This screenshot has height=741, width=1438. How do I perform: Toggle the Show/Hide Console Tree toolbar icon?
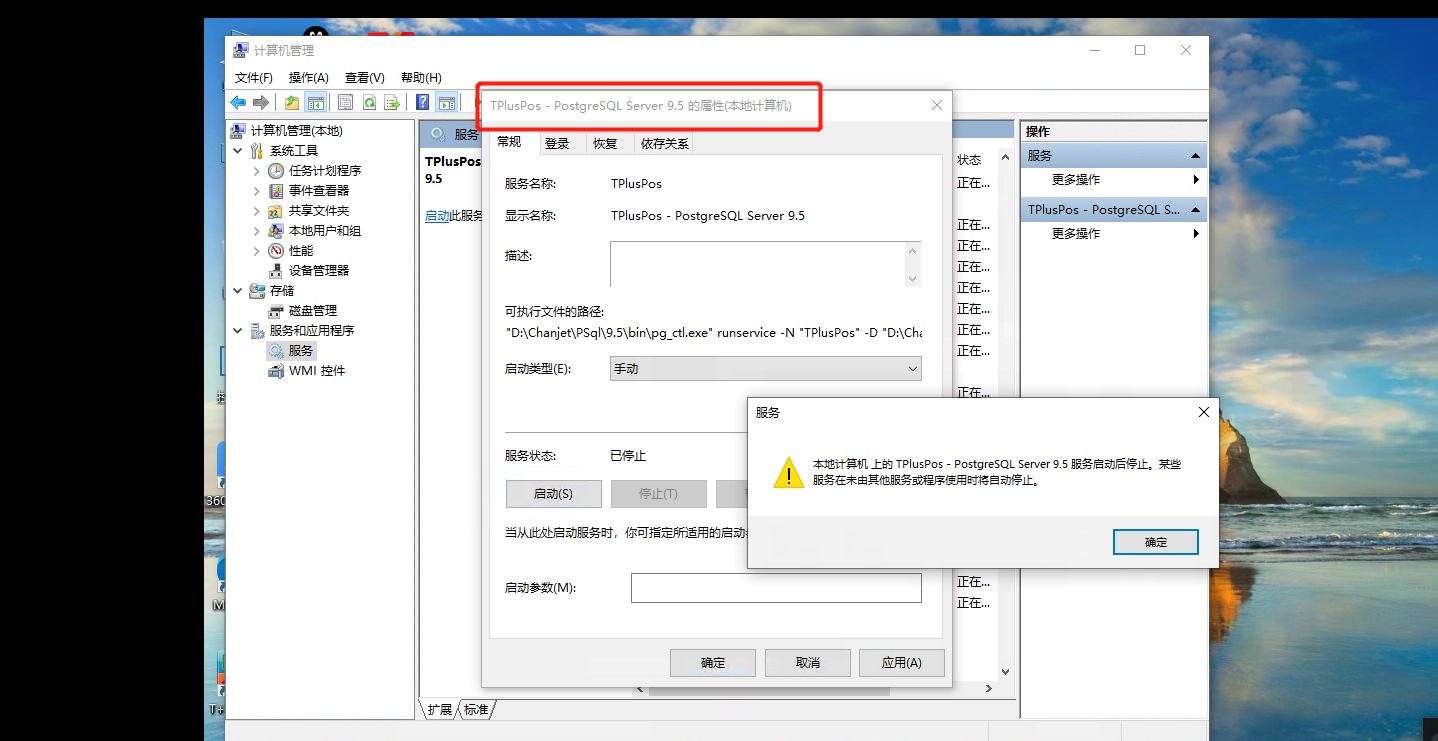point(315,102)
